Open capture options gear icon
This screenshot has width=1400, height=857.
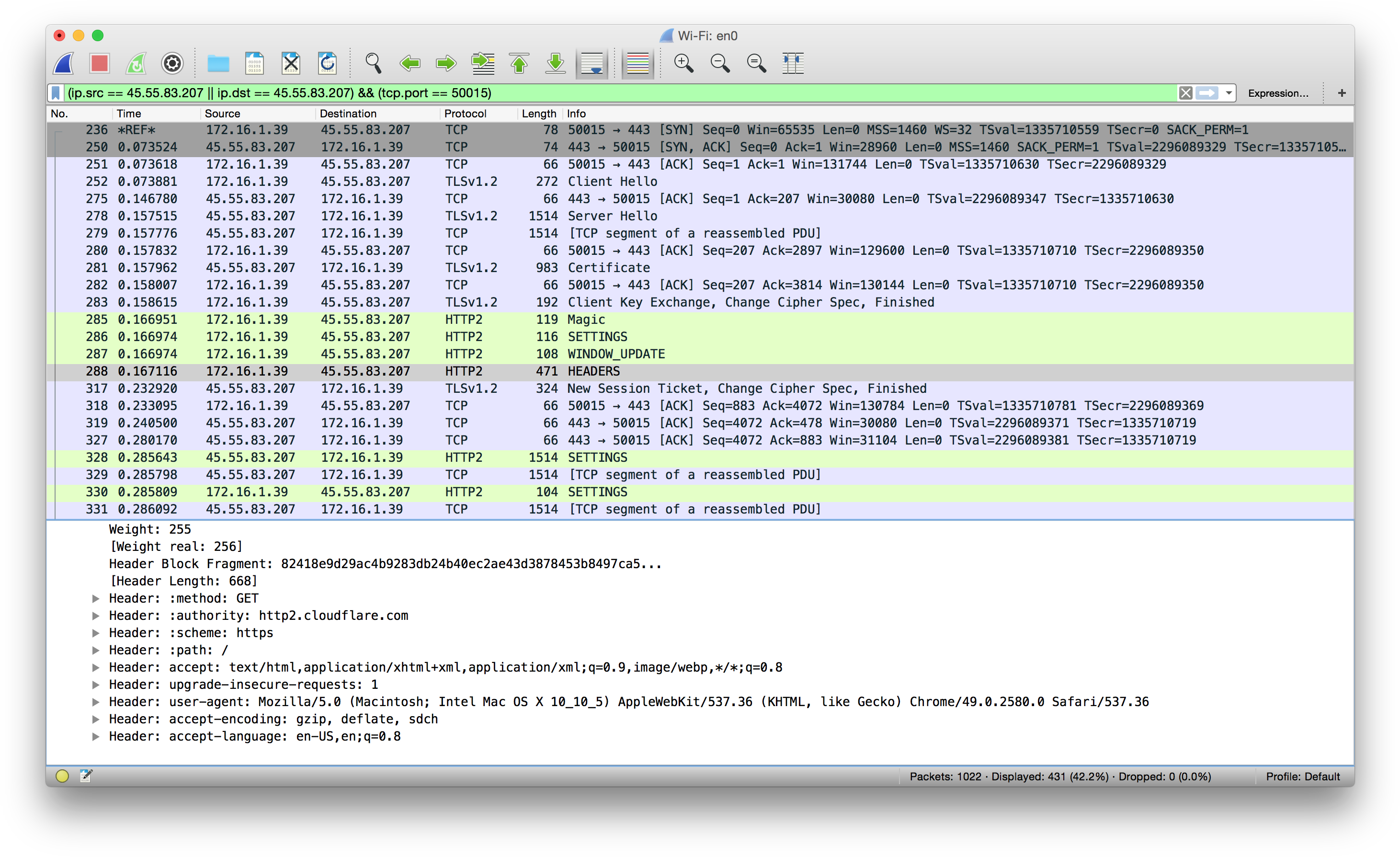[x=172, y=63]
